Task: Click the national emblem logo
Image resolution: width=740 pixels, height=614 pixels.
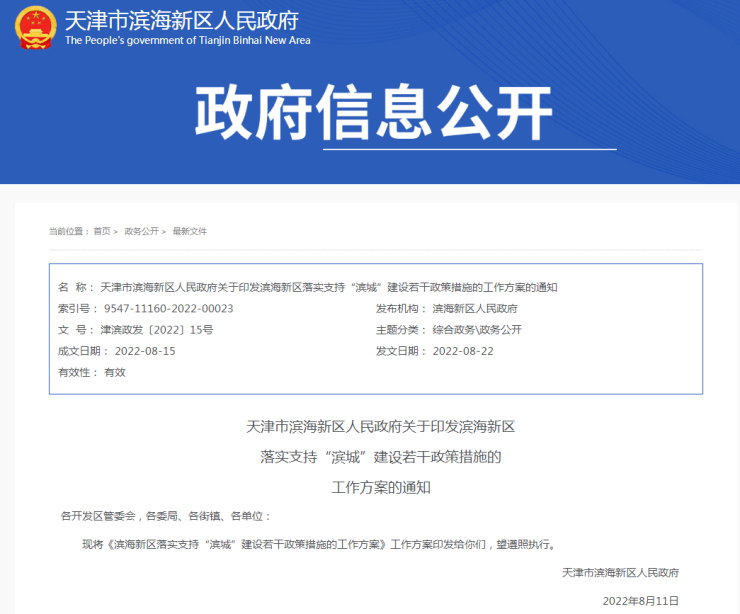Action: coord(35,27)
